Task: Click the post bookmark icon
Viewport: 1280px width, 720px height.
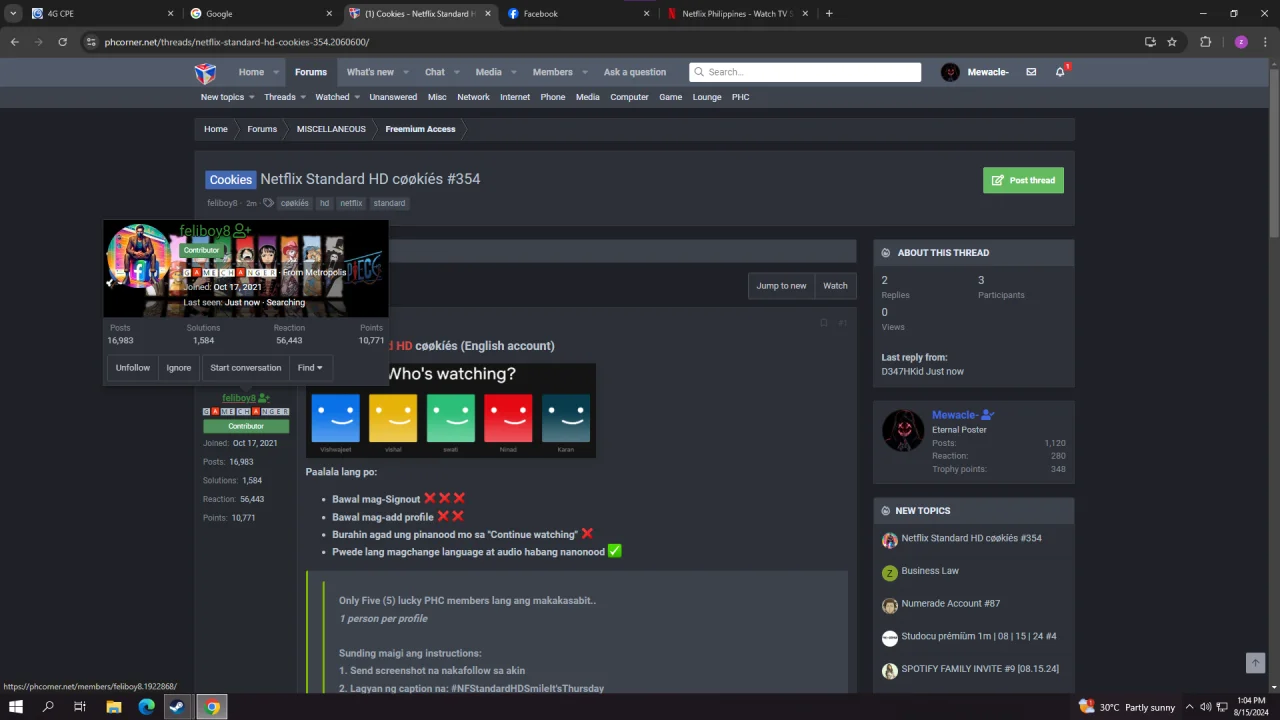Action: coord(824,323)
